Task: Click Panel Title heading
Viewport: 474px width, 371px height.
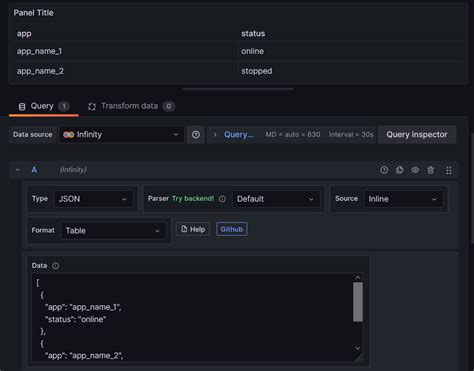Action: [x=33, y=13]
